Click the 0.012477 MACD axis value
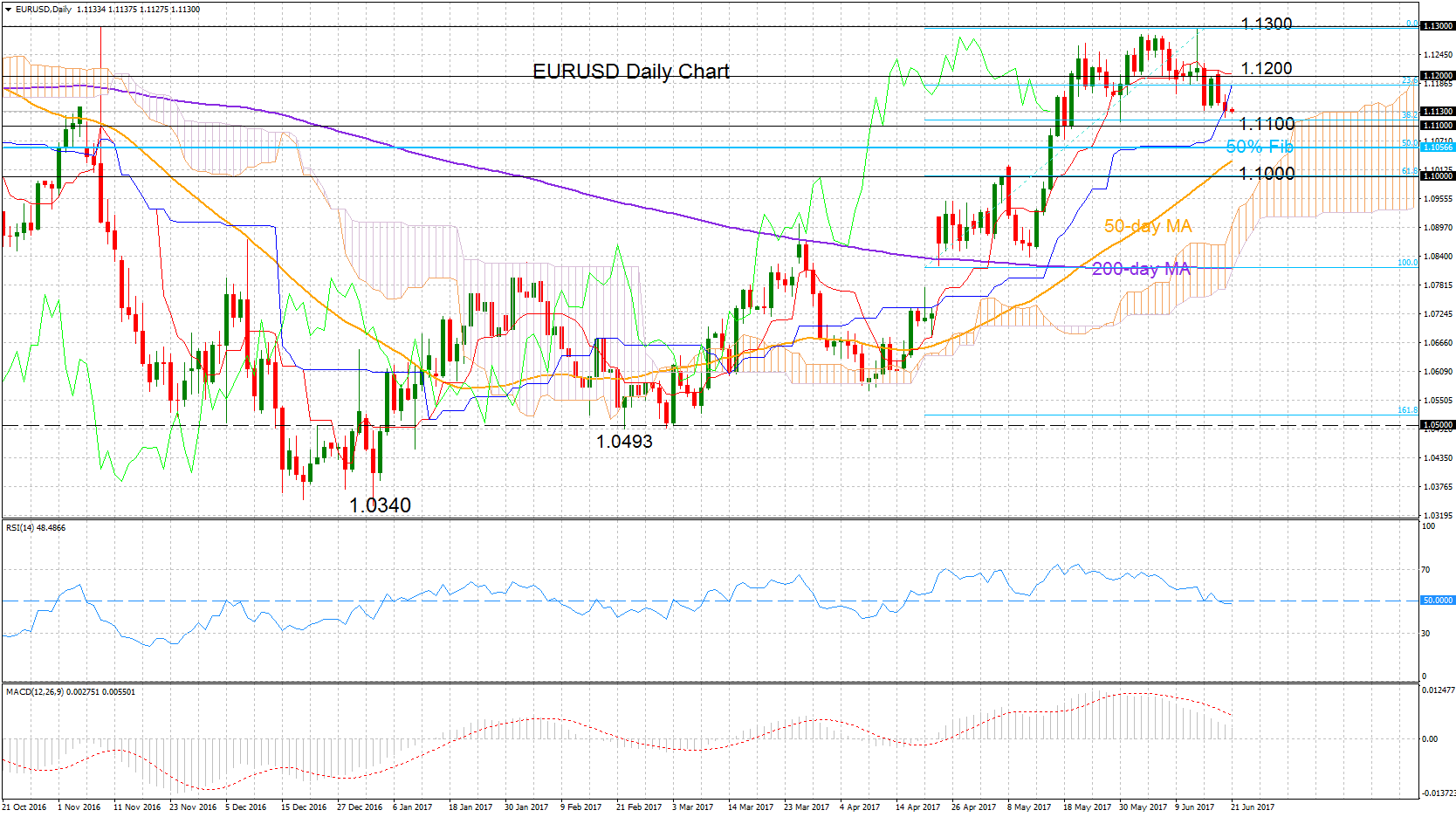The image size is (1456, 817). coord(1438,690)
